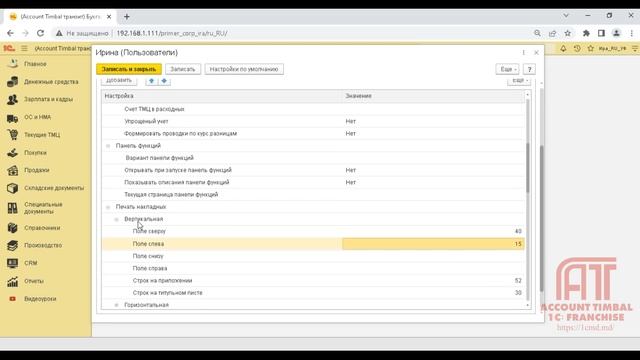
Task: Open Специальные документы icon
Action: (13, 208)
